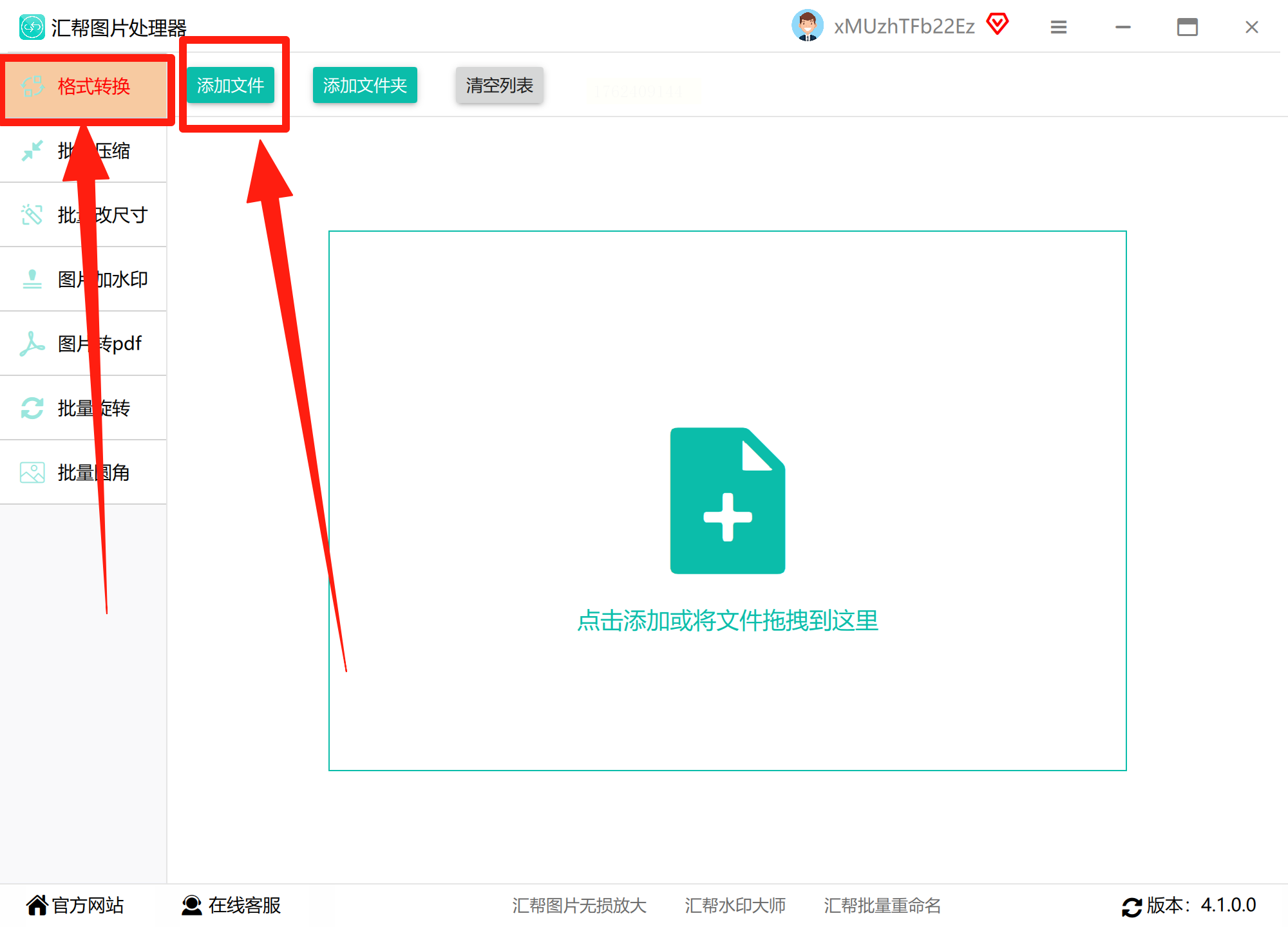Click the watermark stamp icon in sidebar
This screenshot has width=1288, height=927.
pos(32,279)
